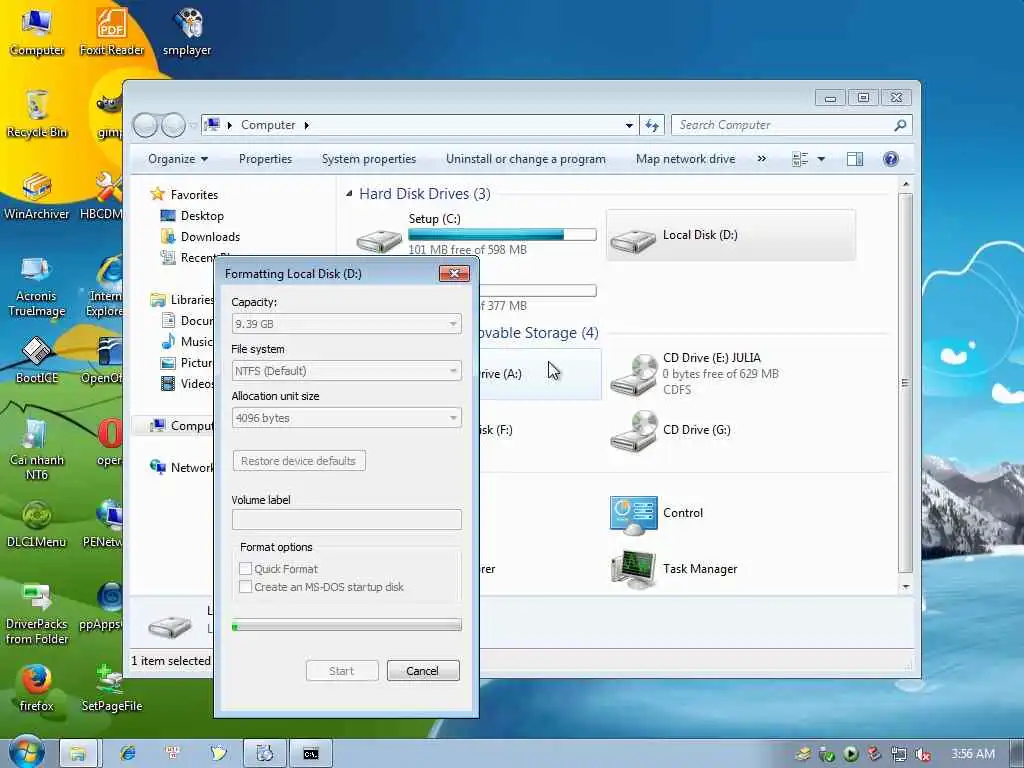Select the Acronis TrueImage desktop icon
Image resolution: width=1024 pixels, height=768 pixels.
(x=37, y=286)
